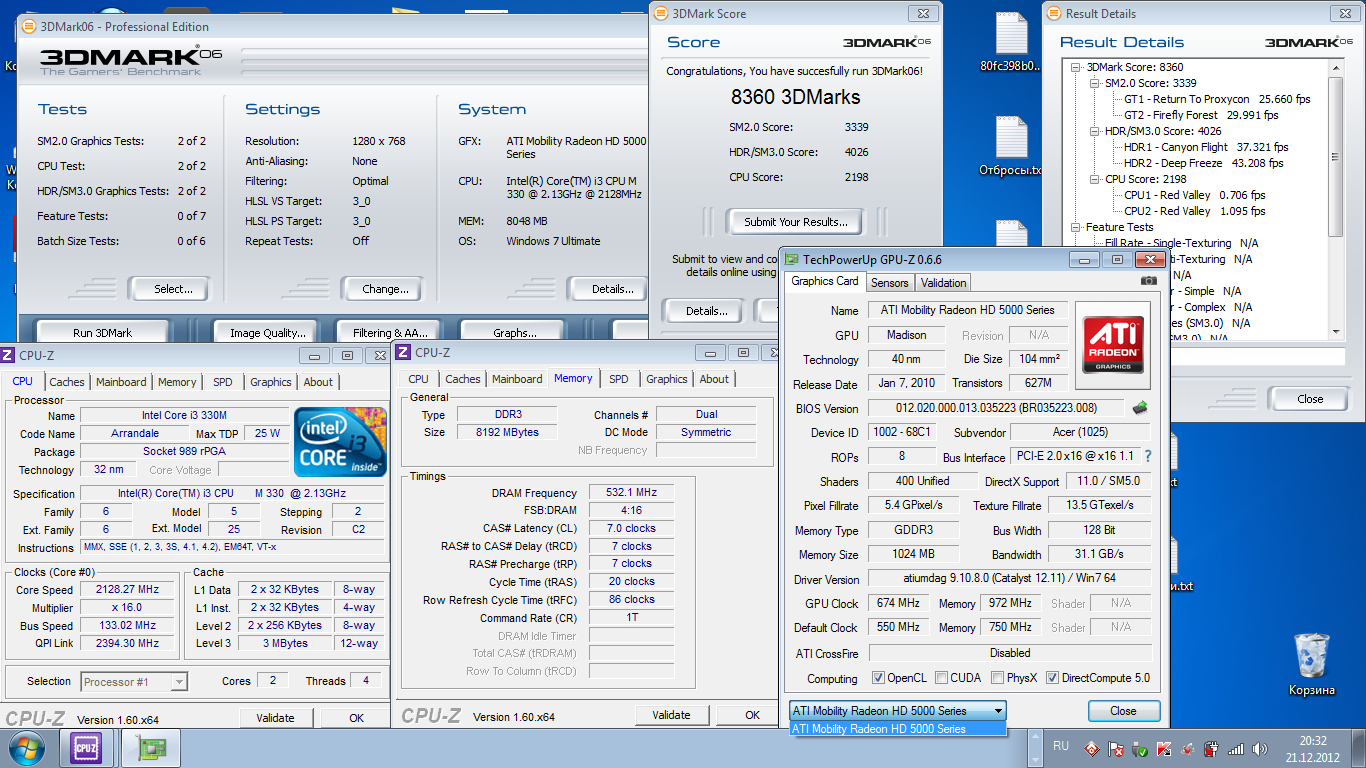Click the Action Center flag tray icon
Viewport: 1366px width, 768px height.
(x=1117, y=748)
